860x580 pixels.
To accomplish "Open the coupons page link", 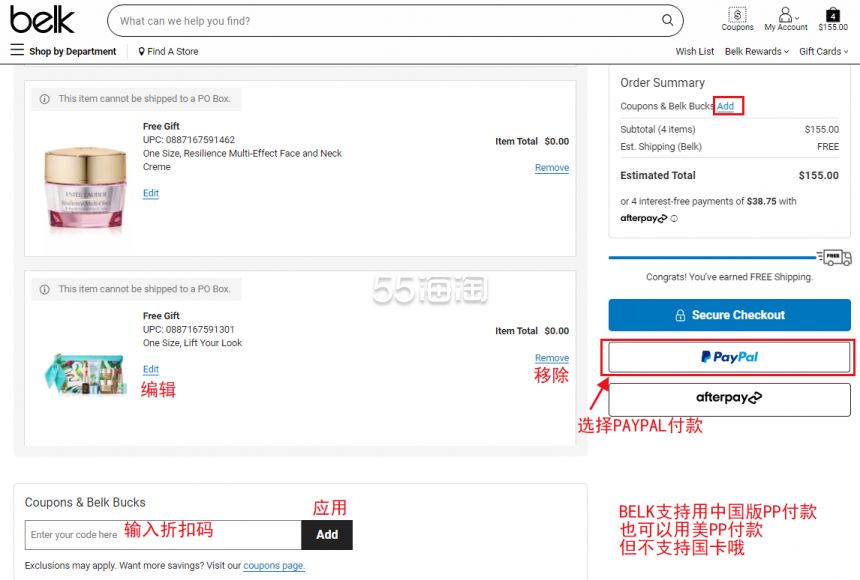I will click(x=274, y=566).
